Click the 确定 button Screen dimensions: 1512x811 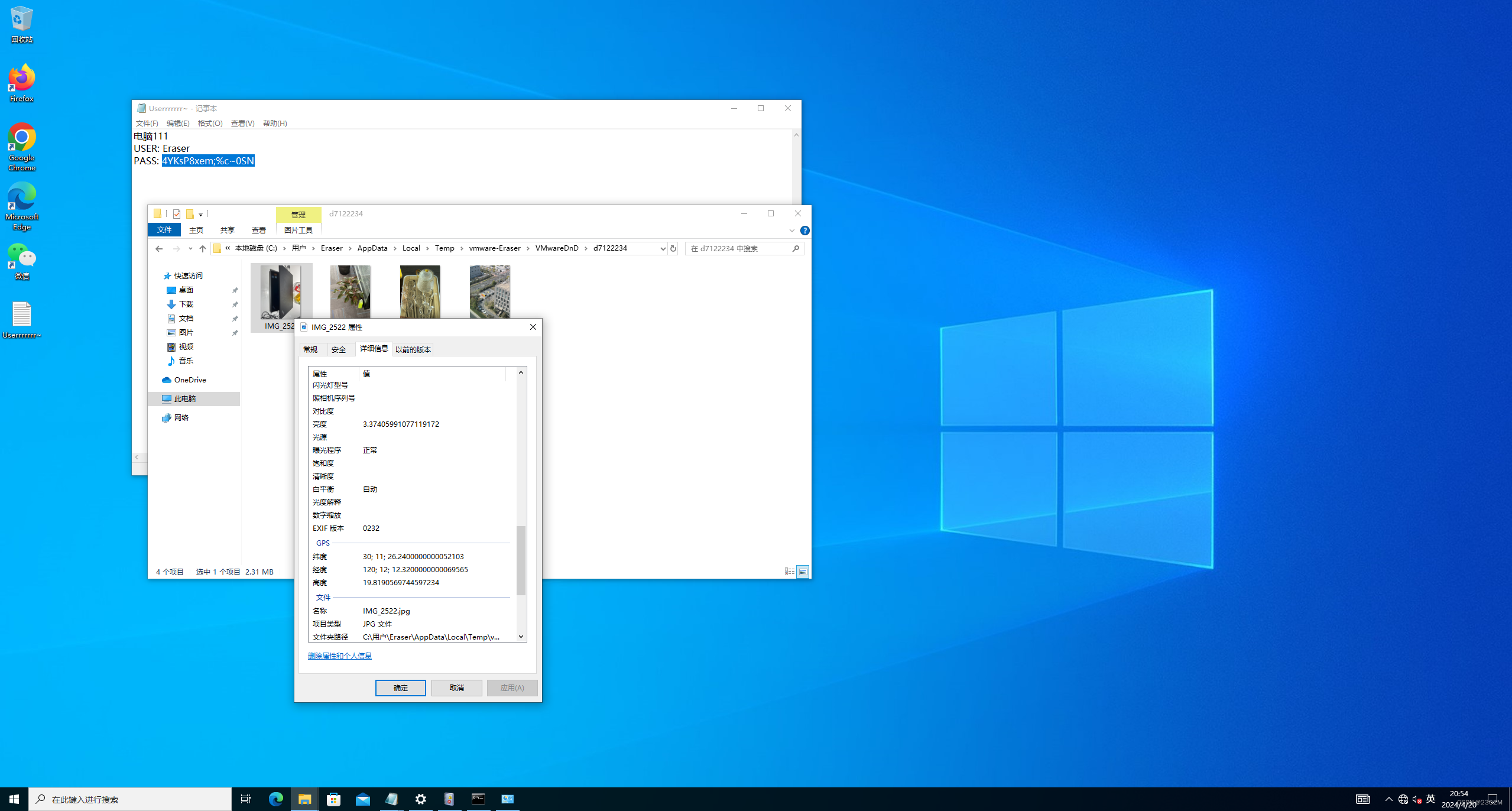tap(400, 687)
